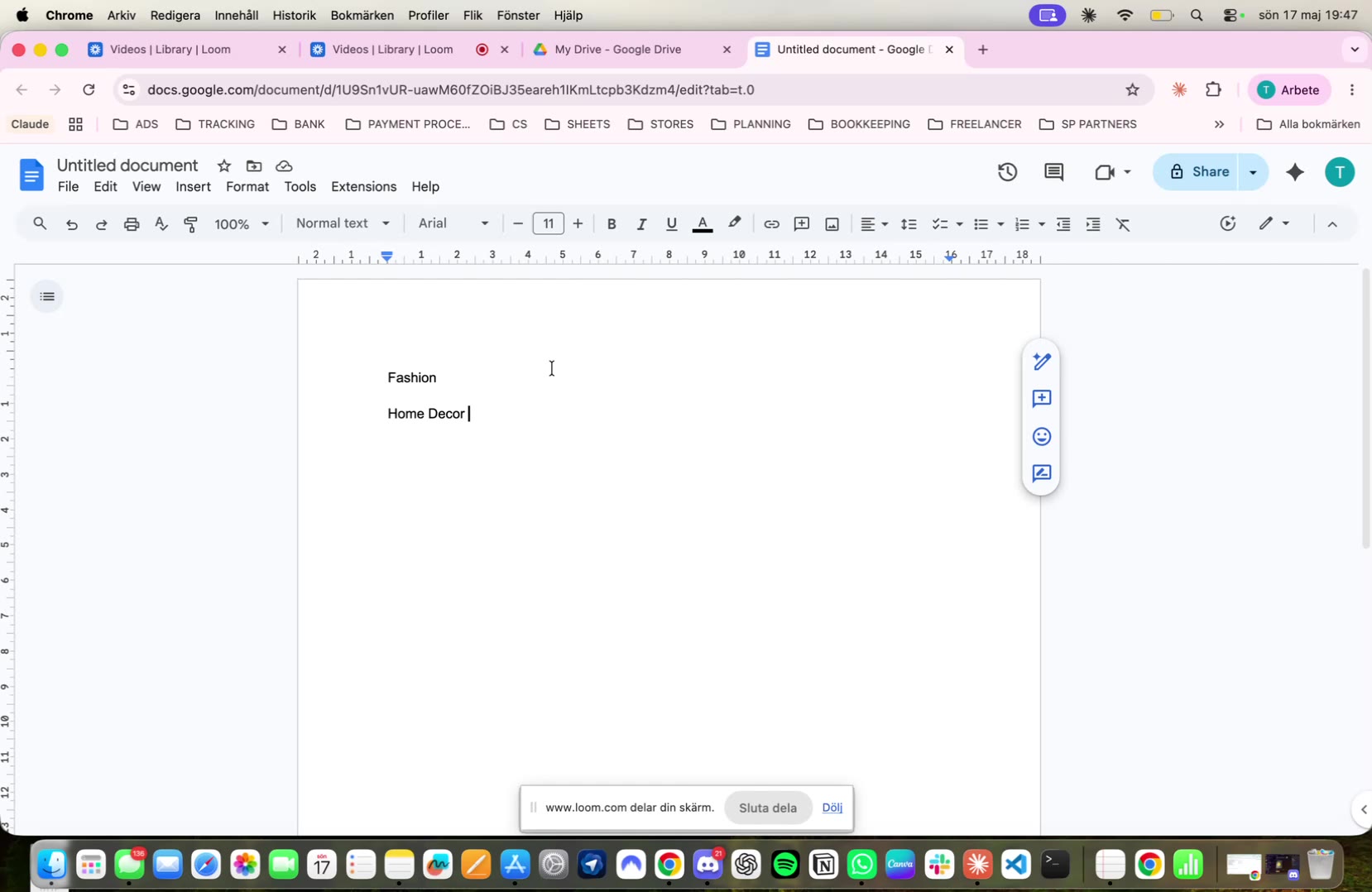This screenshot has height=892, width=1372.
Task: View the cloud document save status
Action: [x=284, y=165]
